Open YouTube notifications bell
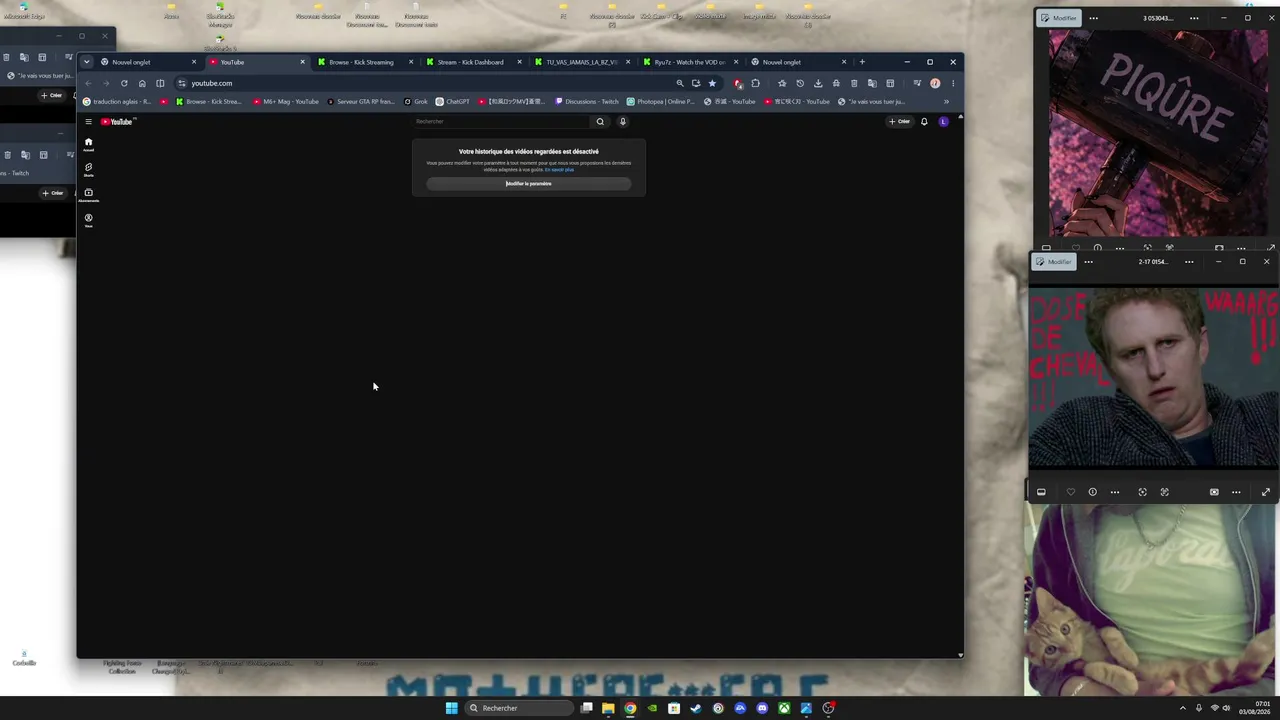 tap(924, 122)
